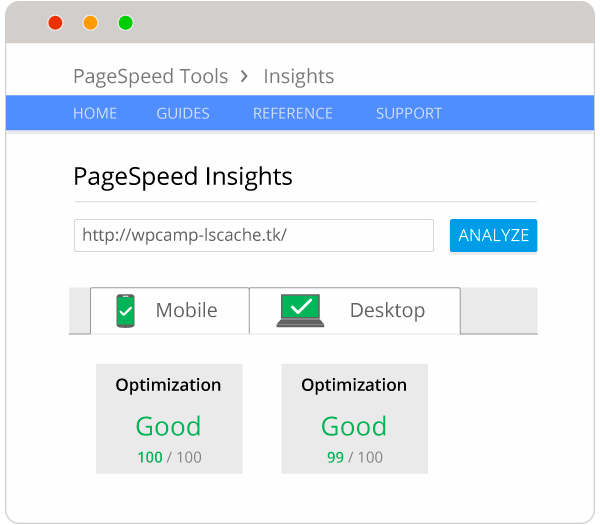The width and height of the screenshot is (600, 525).
Task: Click the desktop score 99 / 100
Action: tap(355, 457)
